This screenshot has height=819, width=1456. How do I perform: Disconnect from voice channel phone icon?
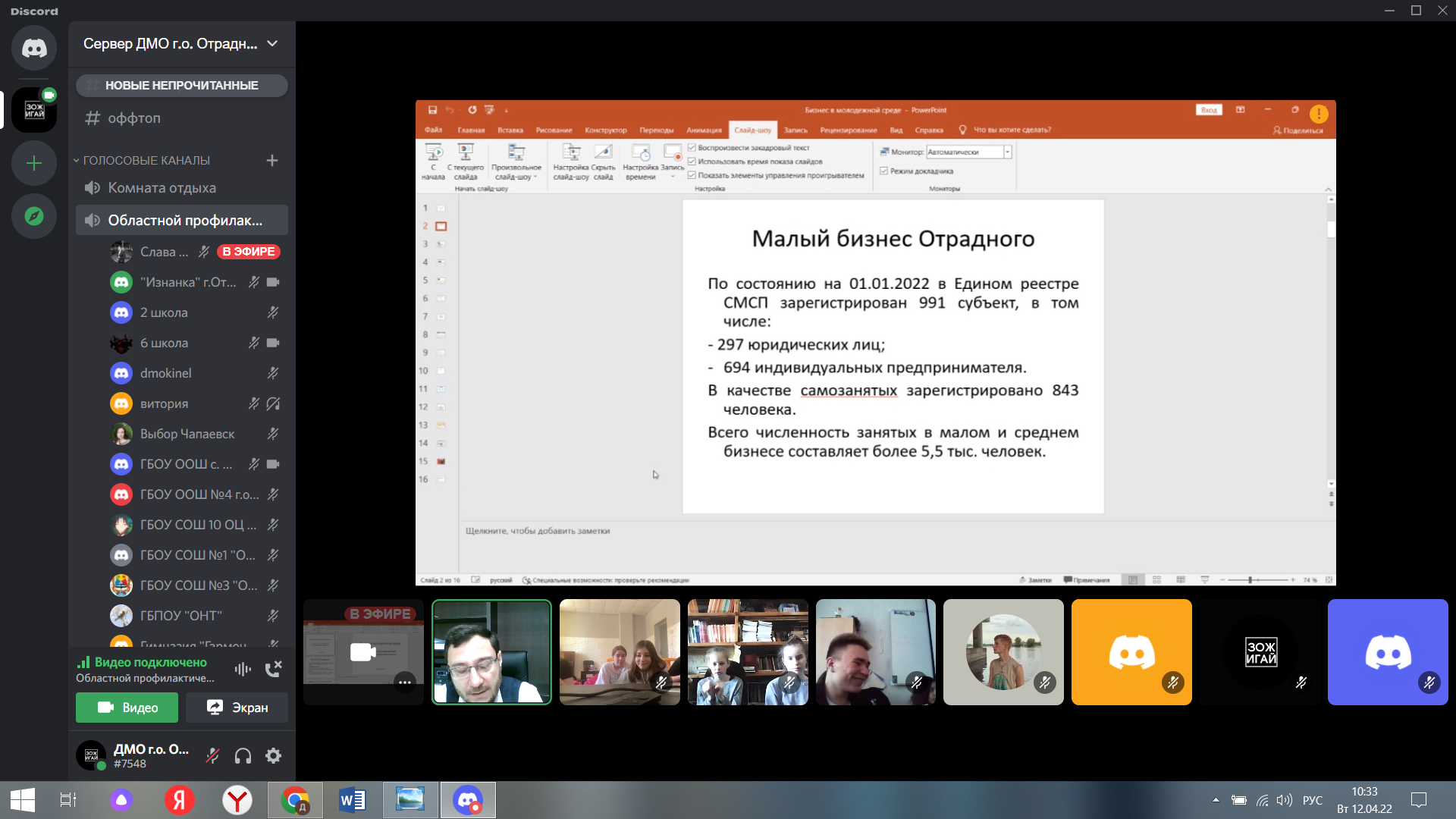click(x=273, y=669)
